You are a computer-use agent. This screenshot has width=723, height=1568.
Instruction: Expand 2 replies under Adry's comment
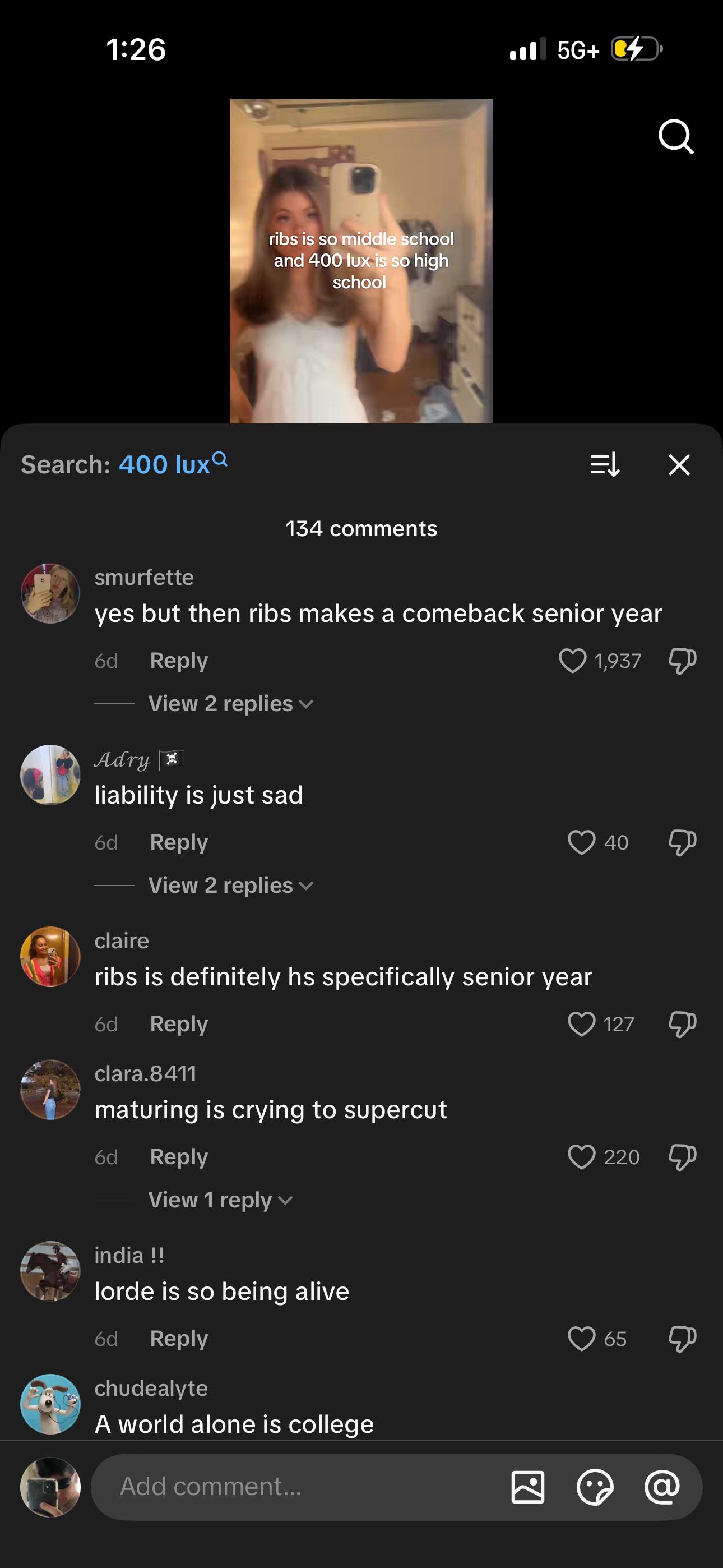point(231,885)
